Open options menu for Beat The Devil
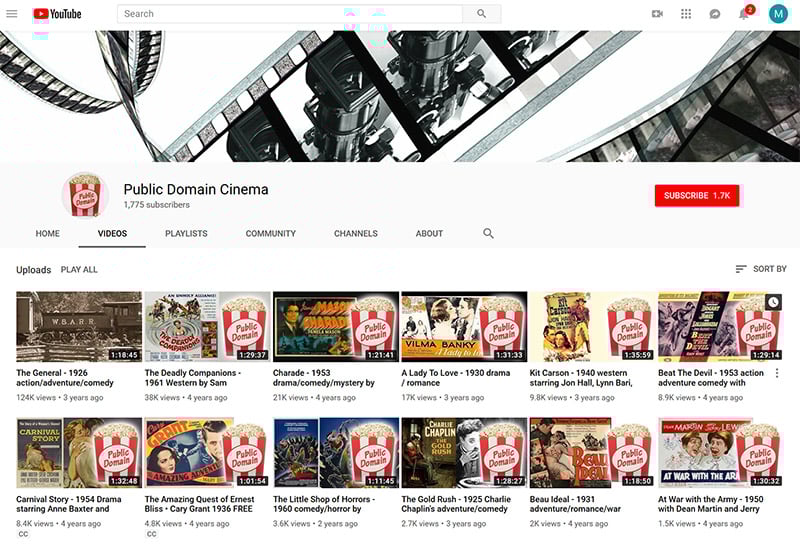The height and width of the screenshot is (546, 800). click(x=777, y=373)
